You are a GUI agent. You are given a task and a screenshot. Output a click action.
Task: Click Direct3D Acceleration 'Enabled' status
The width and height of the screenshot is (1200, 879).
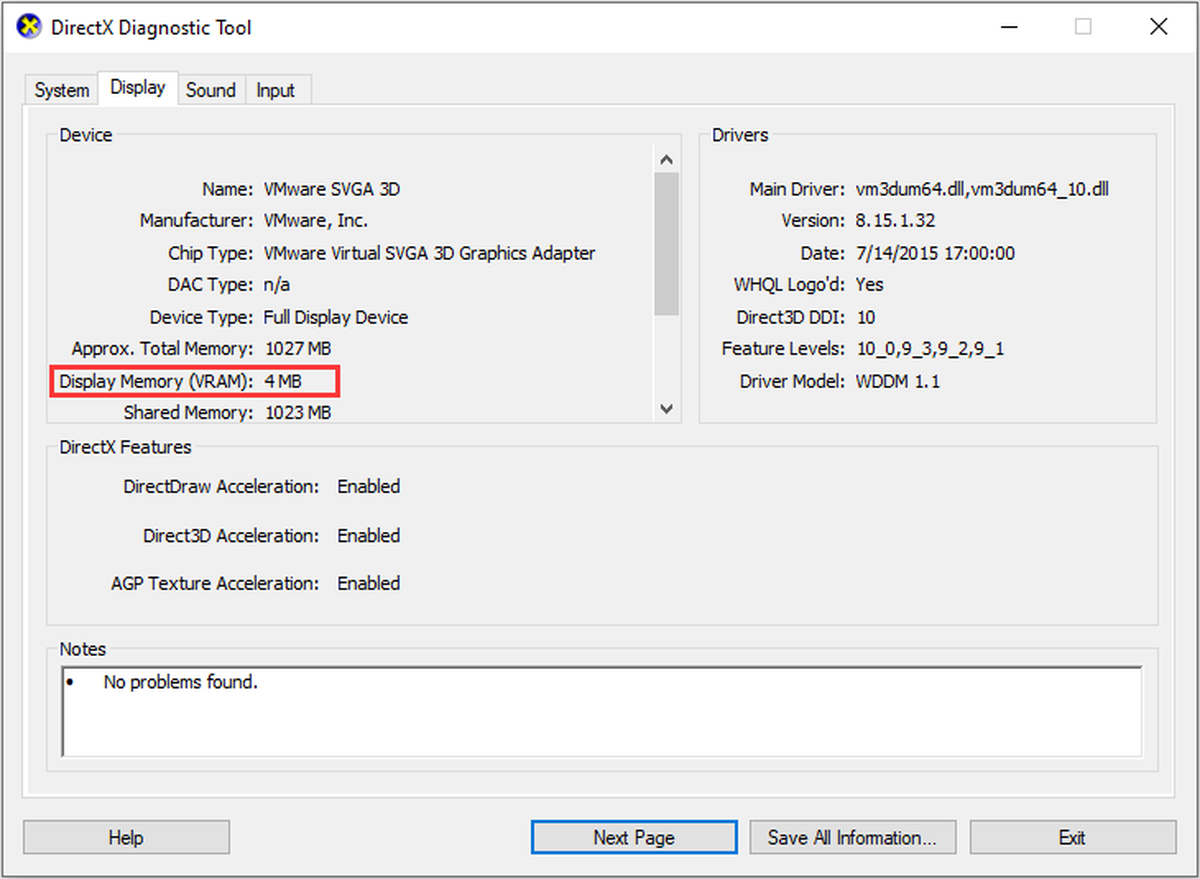point(368,536)
